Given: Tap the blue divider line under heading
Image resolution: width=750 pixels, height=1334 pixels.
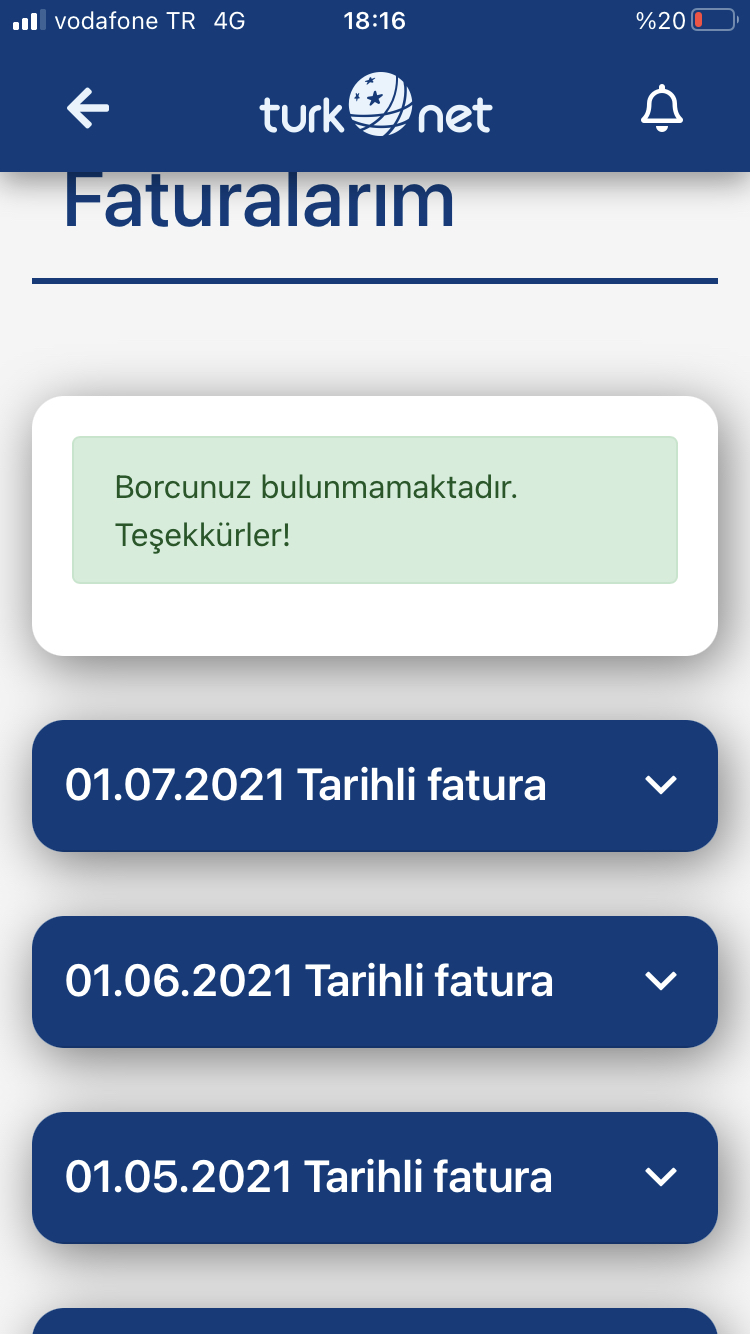Looking at the screenshot, I should click(x=375, y=281).
